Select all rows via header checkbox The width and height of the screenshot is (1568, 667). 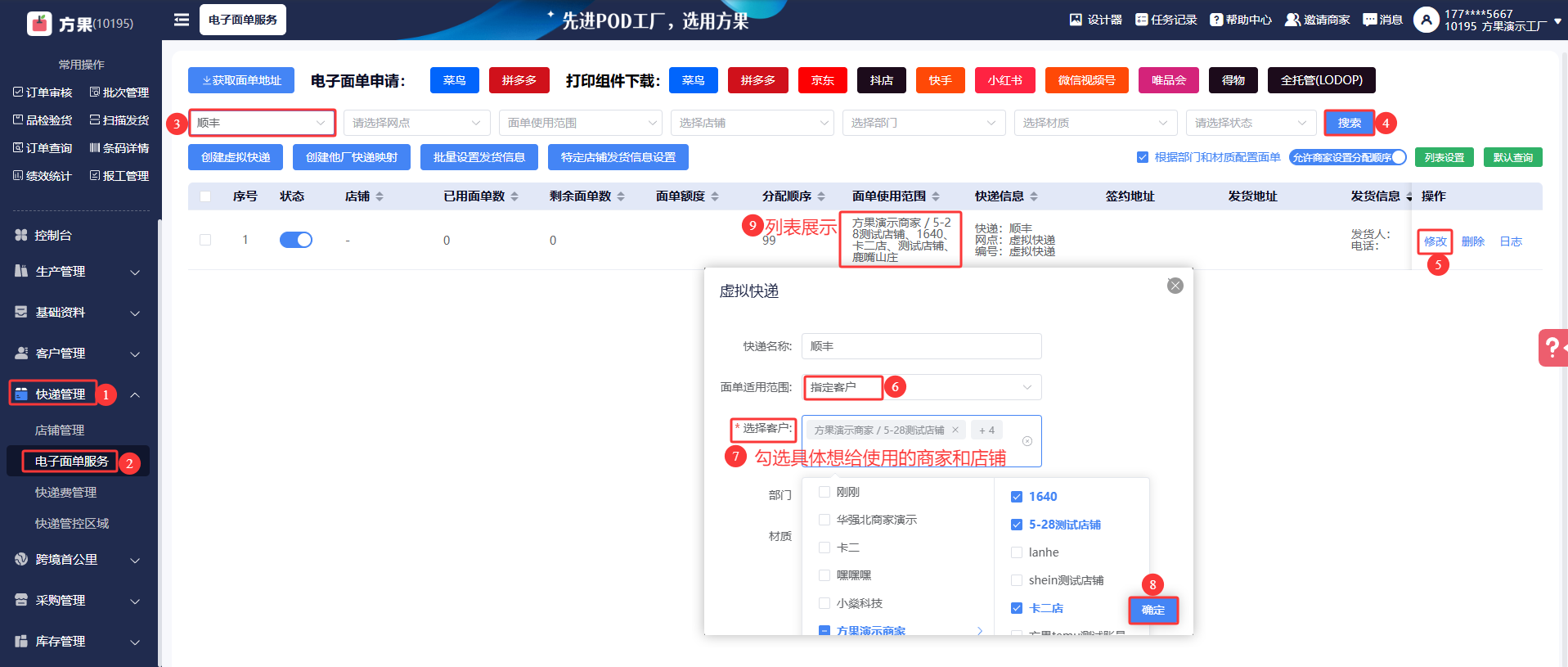point(205,196)
